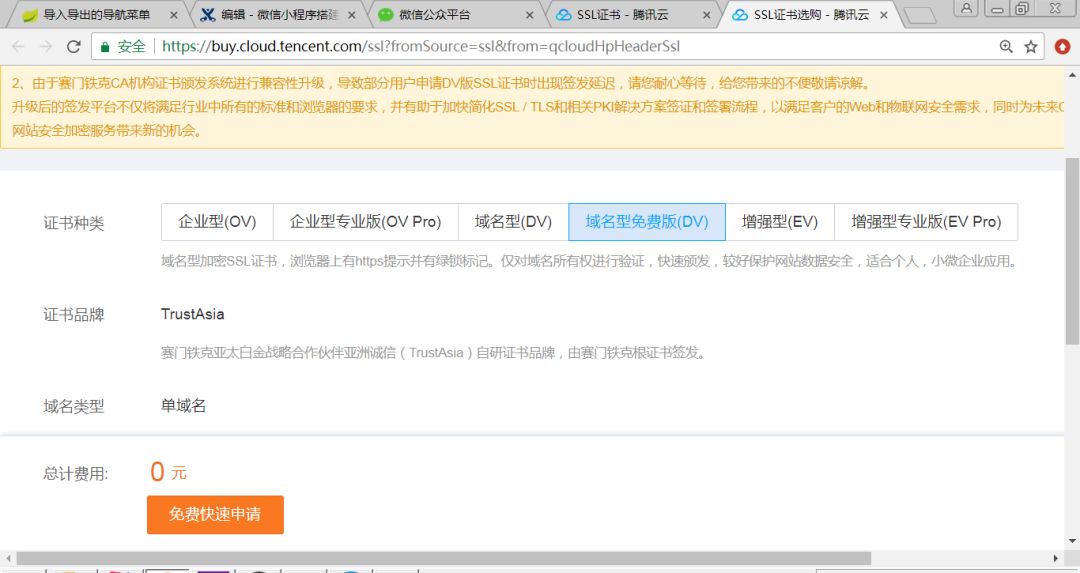The width and height of the screenshot is (1080, 573).
Task: Close the 编辑 - 微信小程序 tab
Action: [351, 14]
